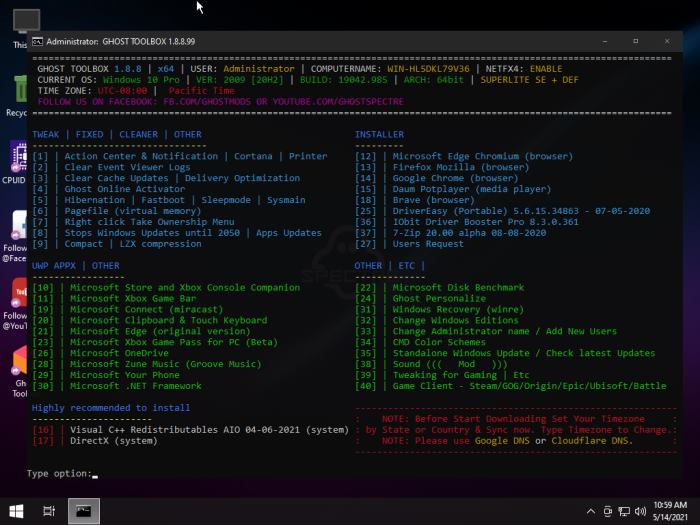Click the Type option input prompt
This screenshot has height=525, width=700.
click(x=62, y=473)
